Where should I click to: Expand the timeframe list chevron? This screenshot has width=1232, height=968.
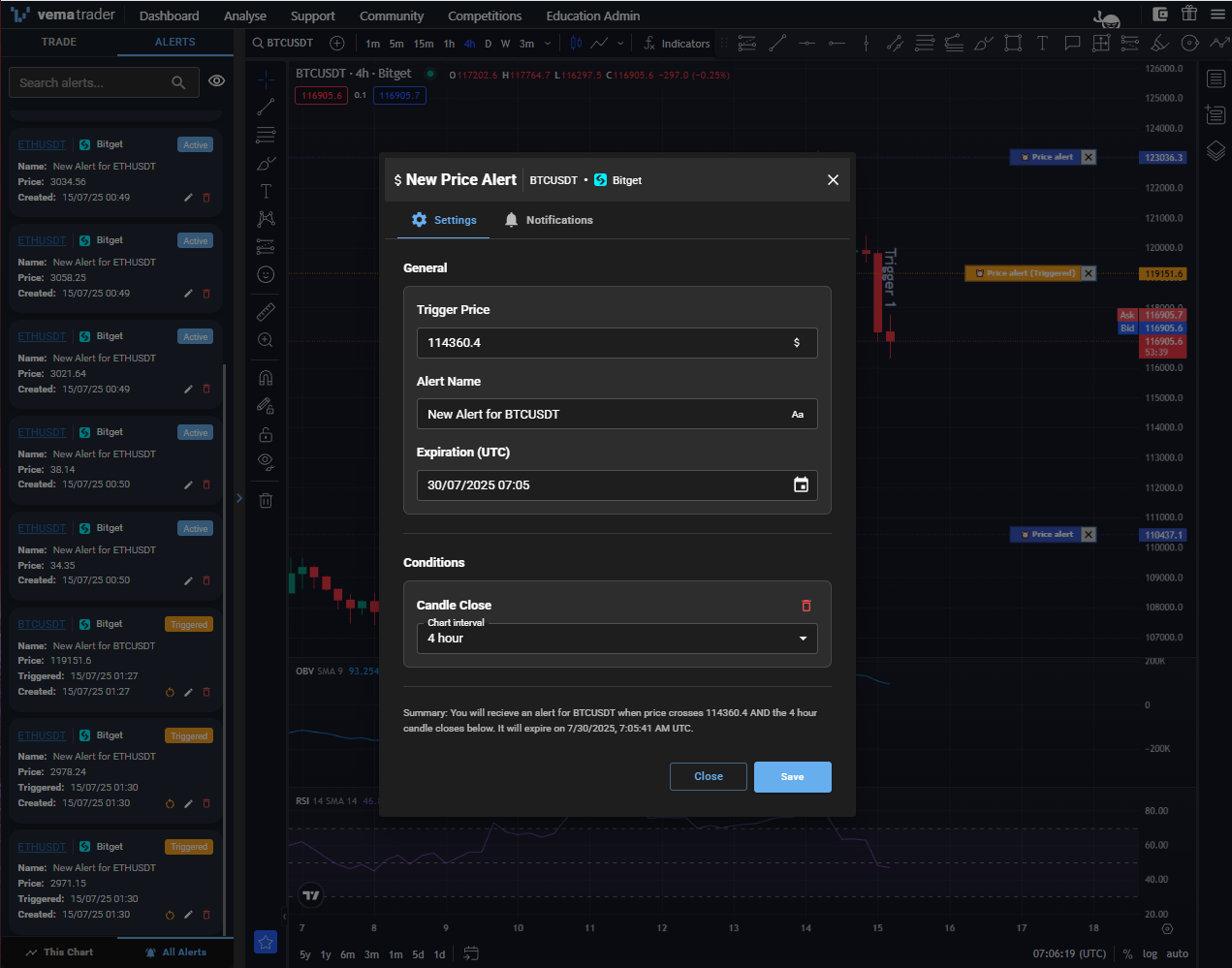click(548, 44)
